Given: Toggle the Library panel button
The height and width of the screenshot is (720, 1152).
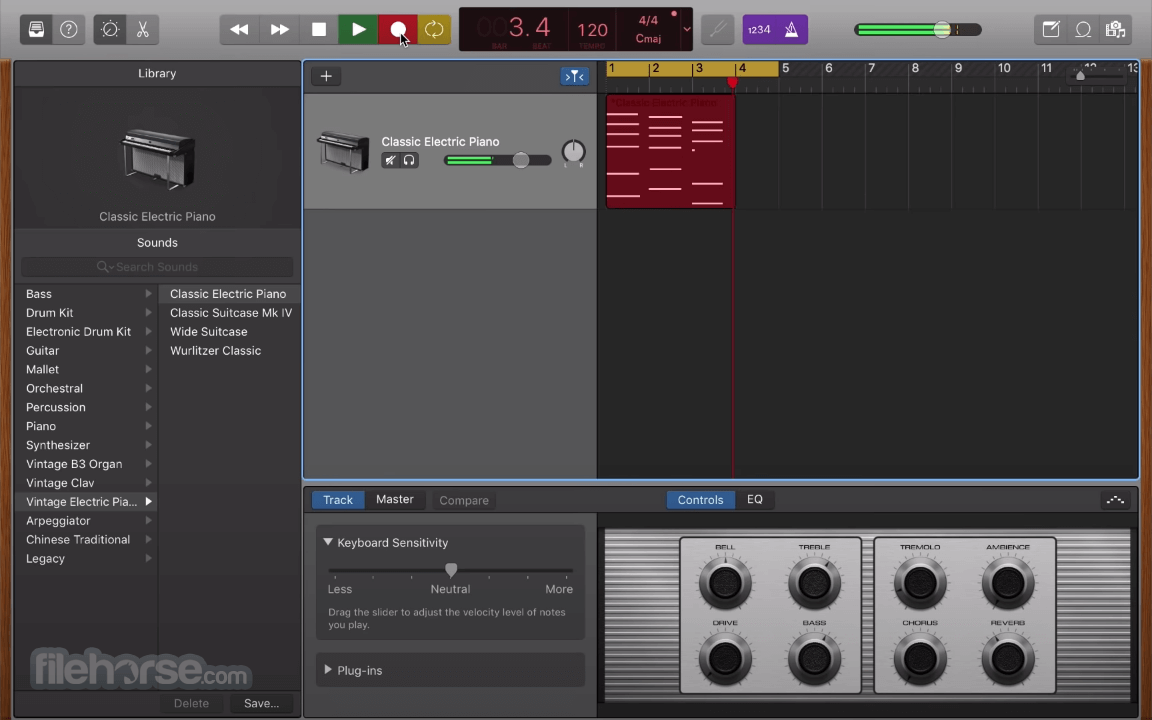Looking at the screenshot, I should (36, 29).
